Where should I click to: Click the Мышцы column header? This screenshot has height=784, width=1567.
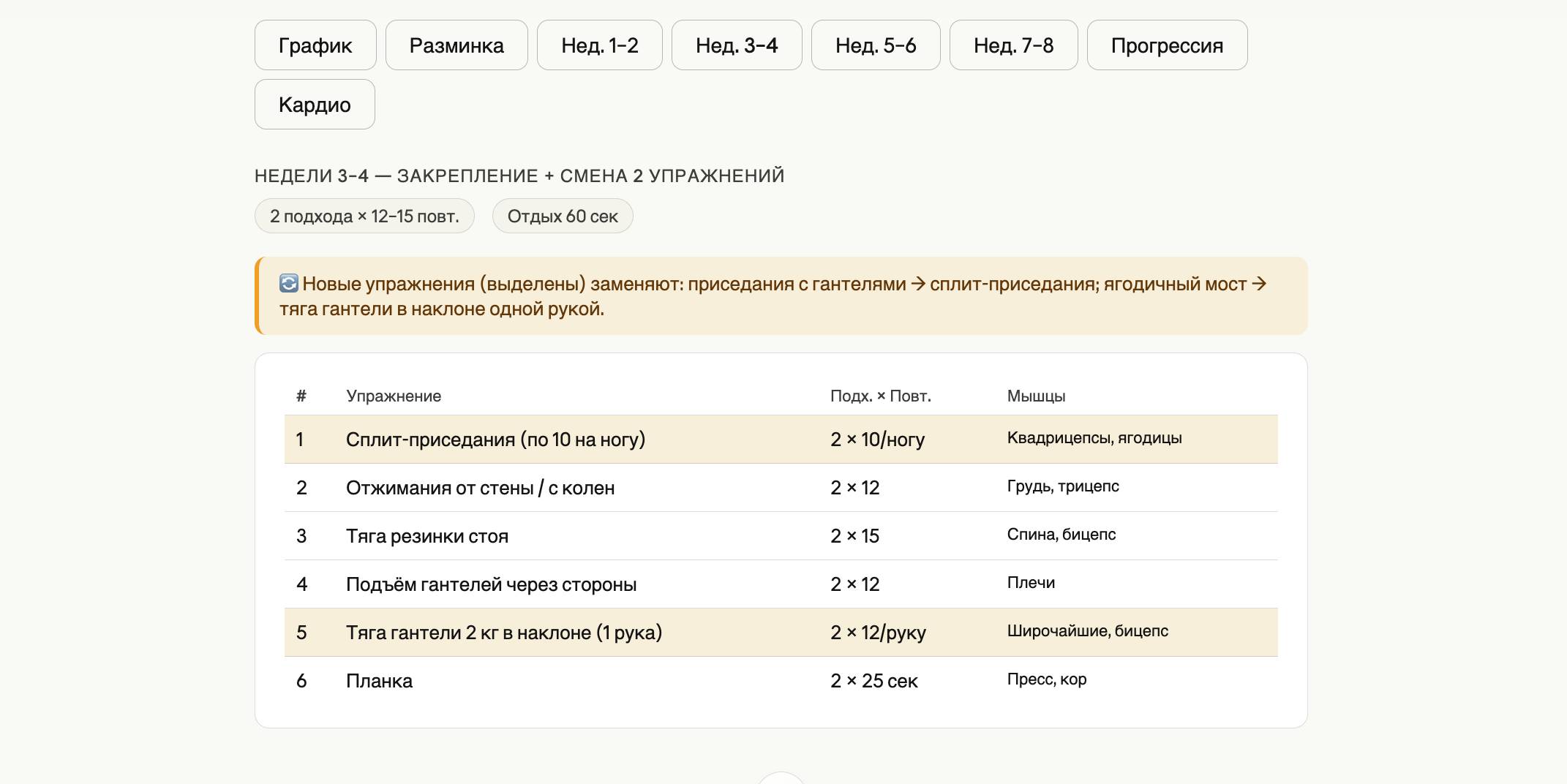pyautogui.click(x=1036, y=396)
